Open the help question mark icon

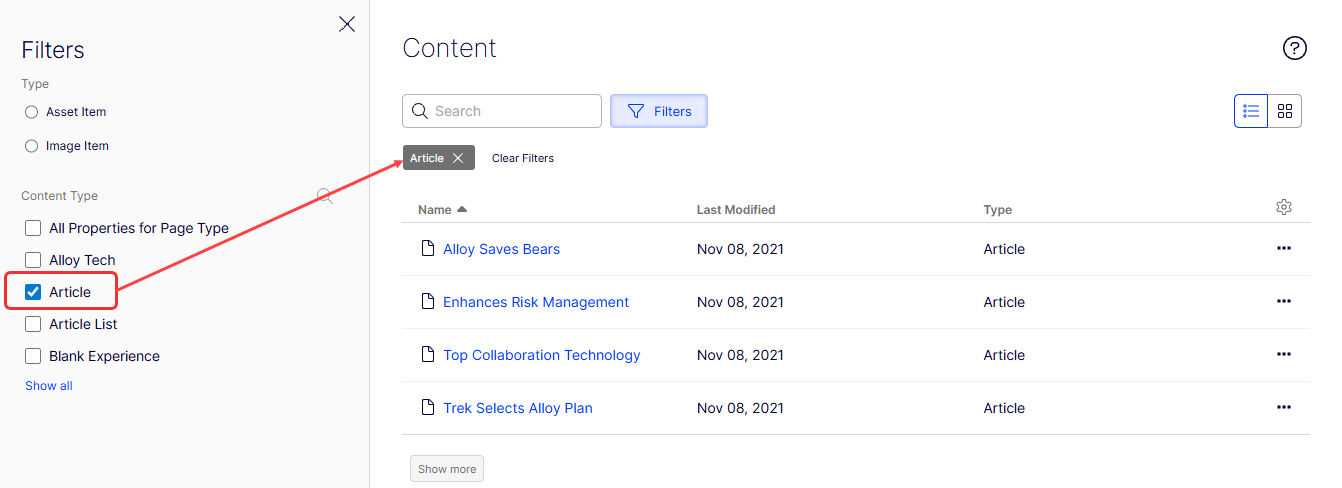1295,48
